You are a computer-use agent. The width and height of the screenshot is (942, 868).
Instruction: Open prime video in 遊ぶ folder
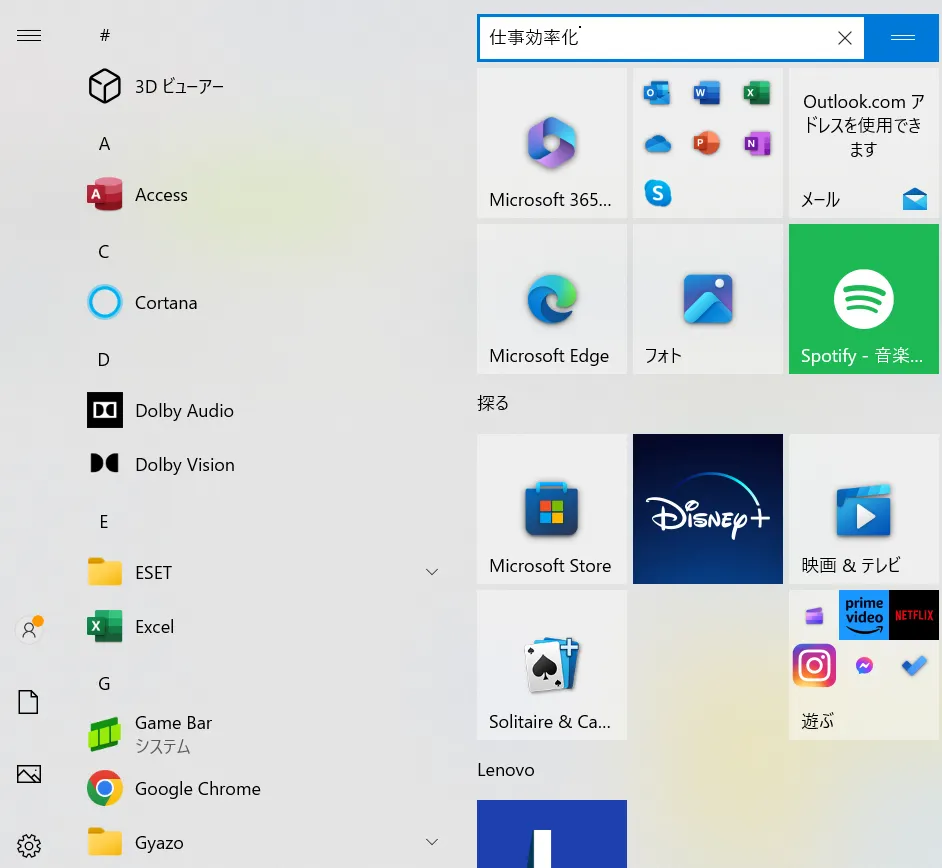tap(864, 615)
